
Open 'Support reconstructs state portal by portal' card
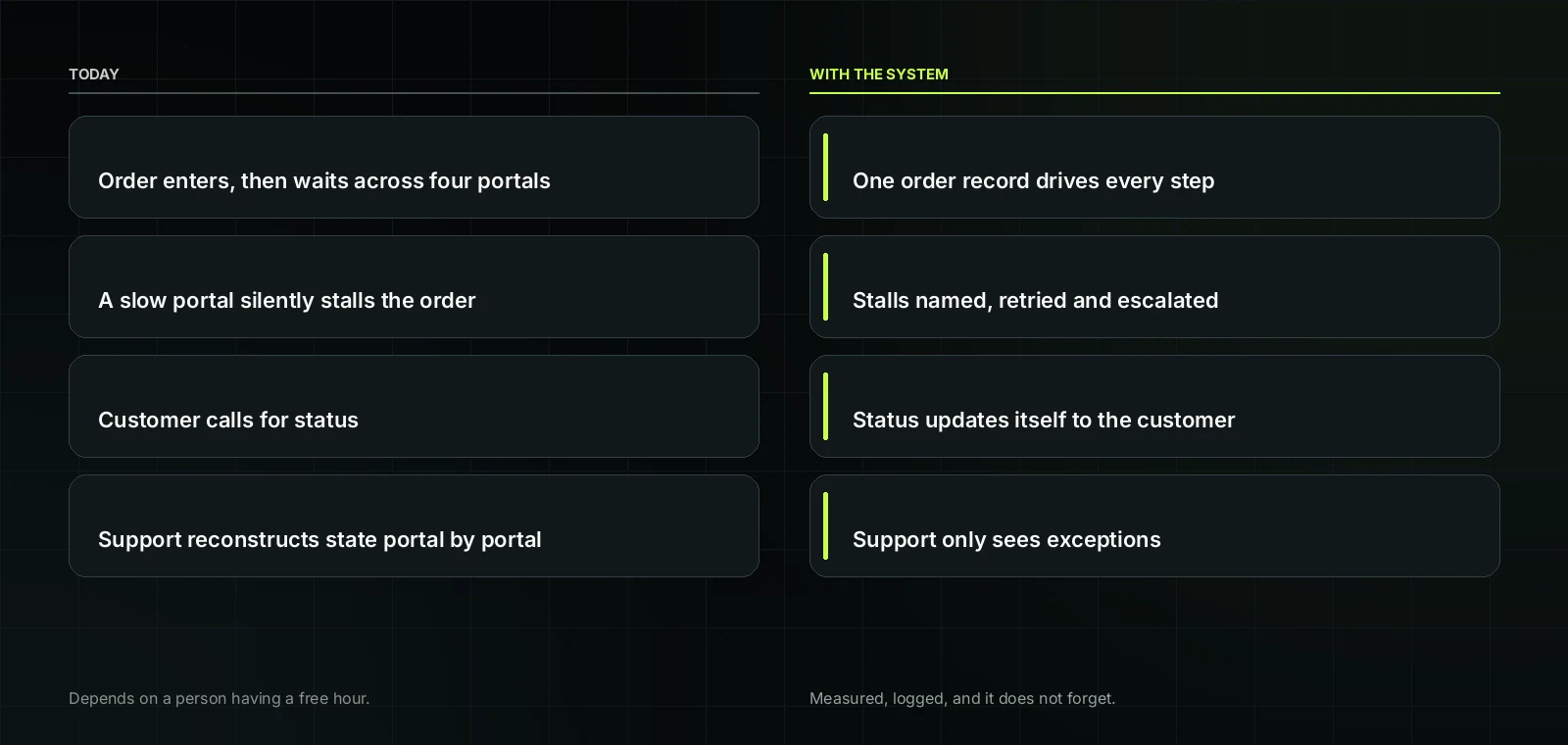[414, 526]
